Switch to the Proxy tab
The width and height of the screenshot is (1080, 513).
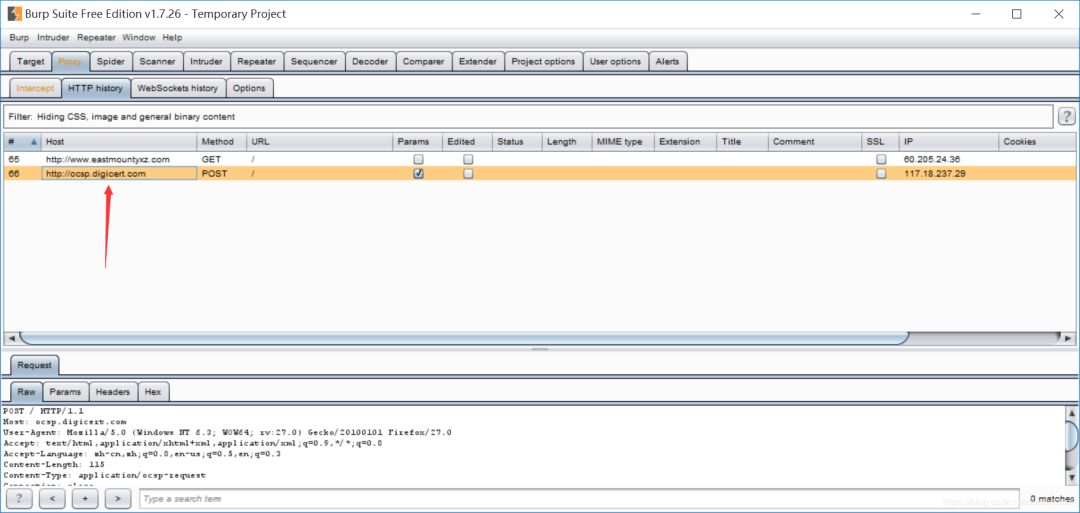(x=70, y=61)
